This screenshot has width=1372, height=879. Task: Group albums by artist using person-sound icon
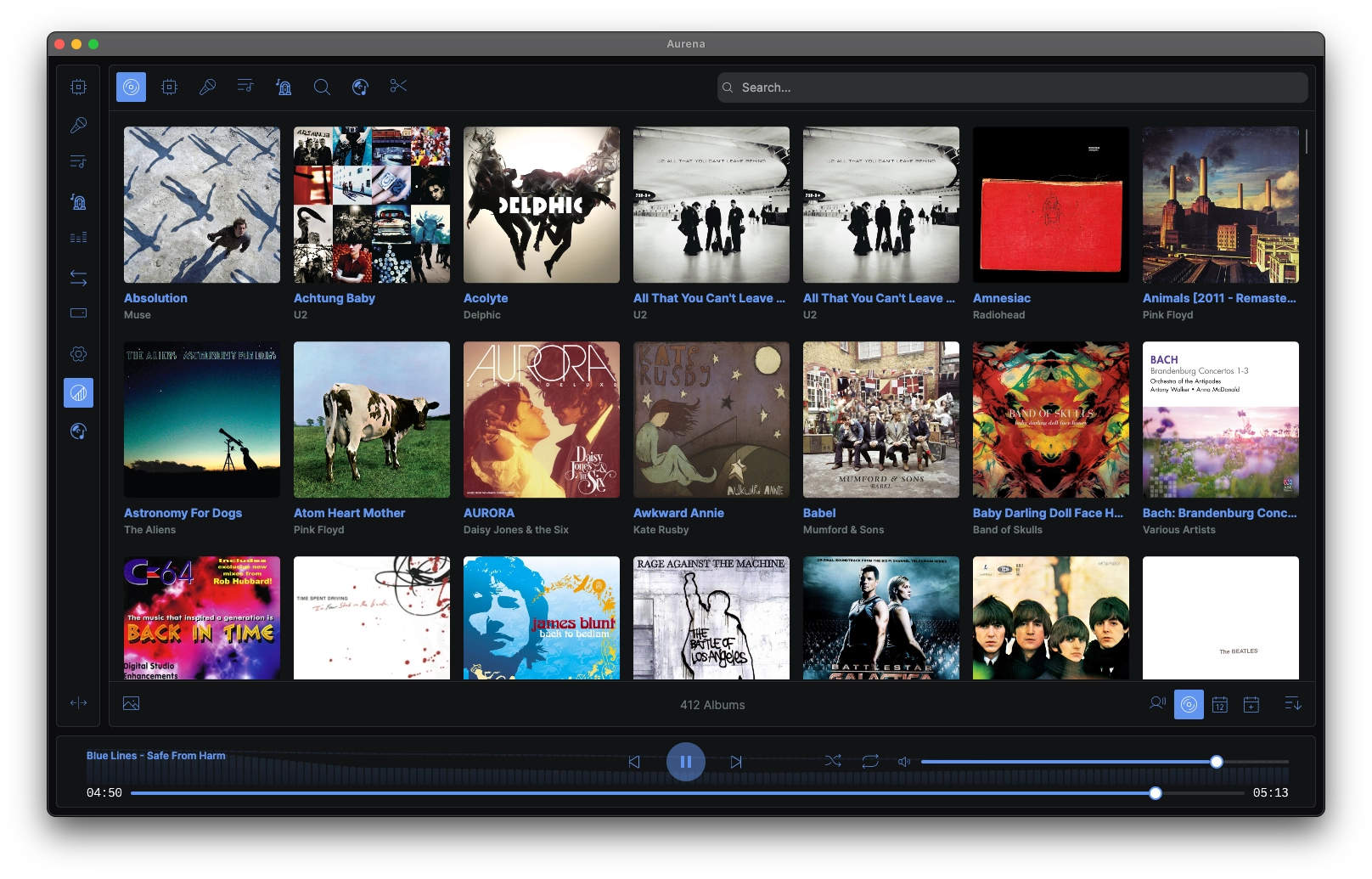pos(1157,704)
